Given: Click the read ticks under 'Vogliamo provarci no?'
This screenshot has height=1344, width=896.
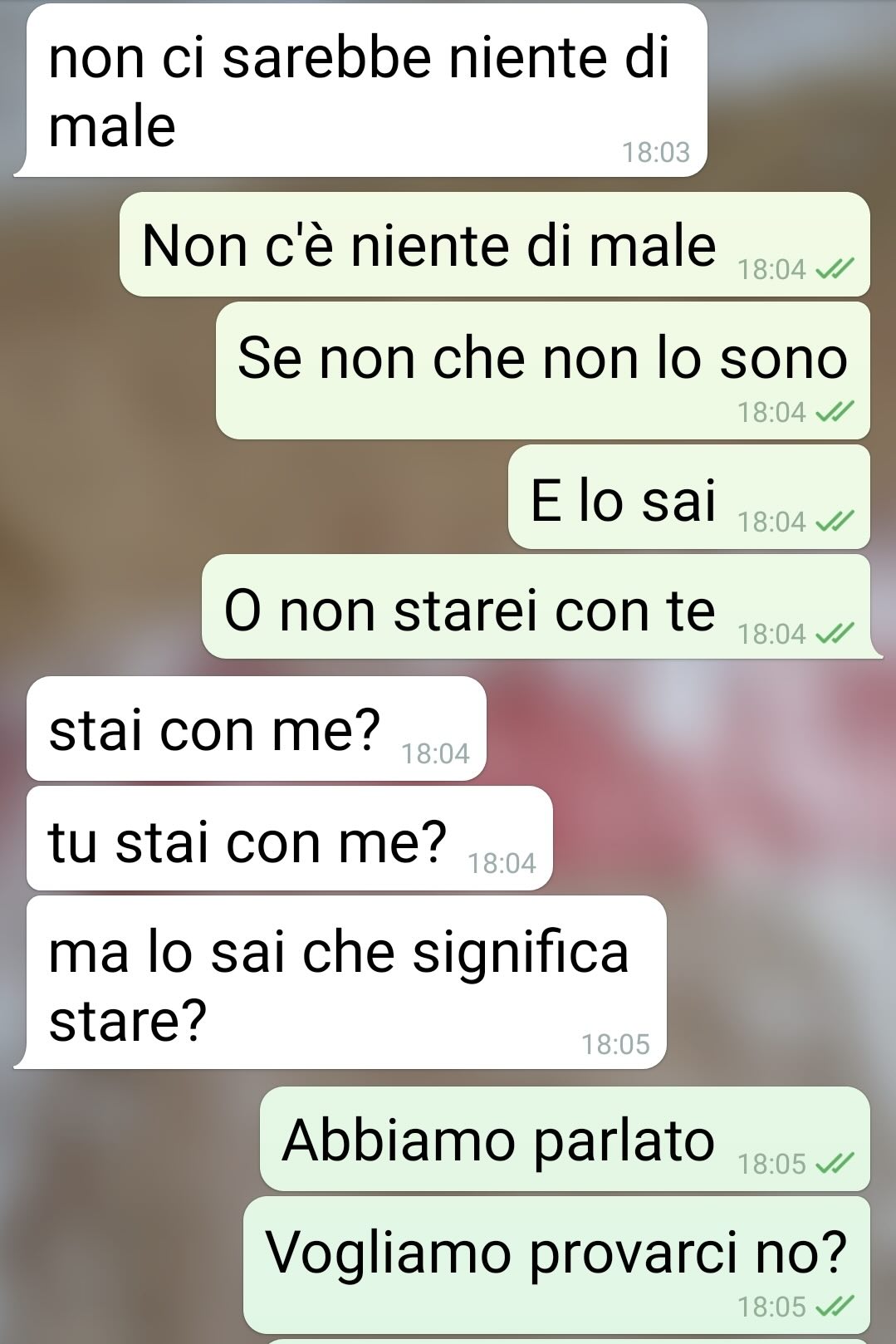Looking at the screenshot, I should pos(835,1307).
